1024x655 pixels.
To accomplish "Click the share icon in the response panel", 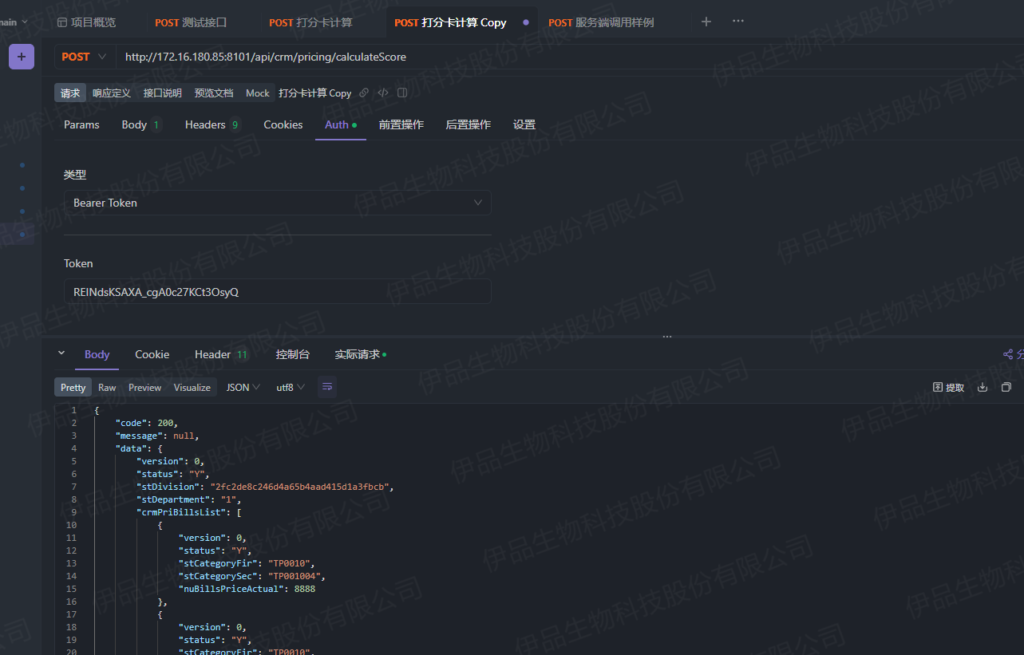I will pos(1008,354).
